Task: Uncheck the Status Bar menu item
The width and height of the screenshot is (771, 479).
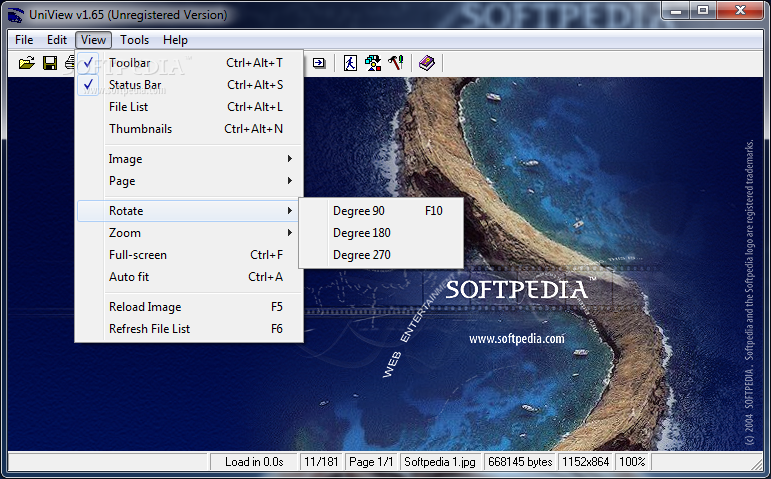Action: coord(189,85)
